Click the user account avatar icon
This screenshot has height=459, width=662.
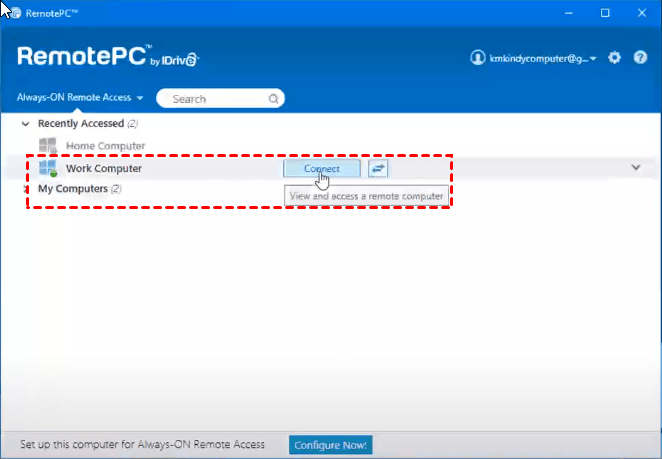point(478,58)
